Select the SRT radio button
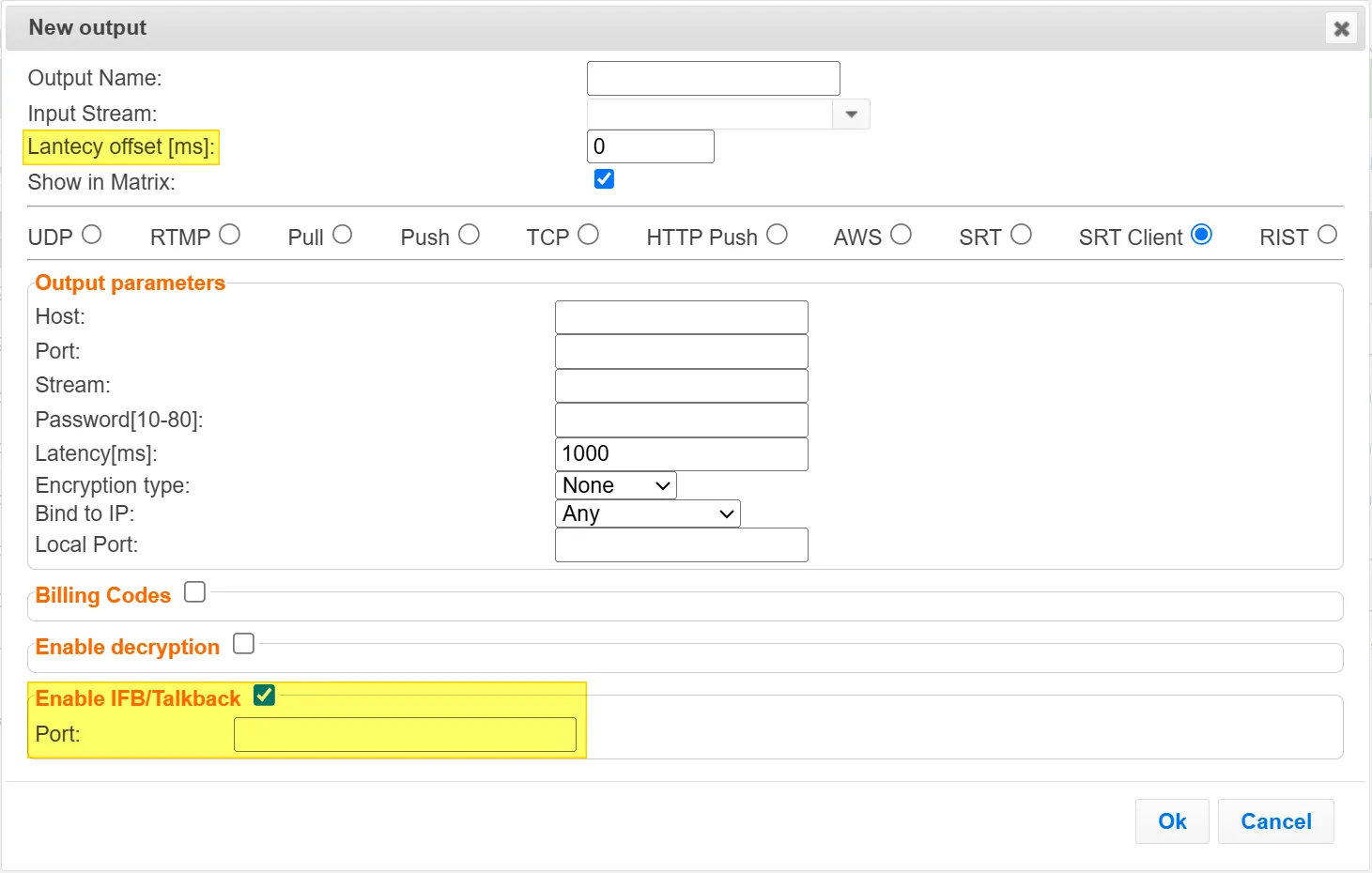Viewport: 1372px width, 873px height. 1021,235
